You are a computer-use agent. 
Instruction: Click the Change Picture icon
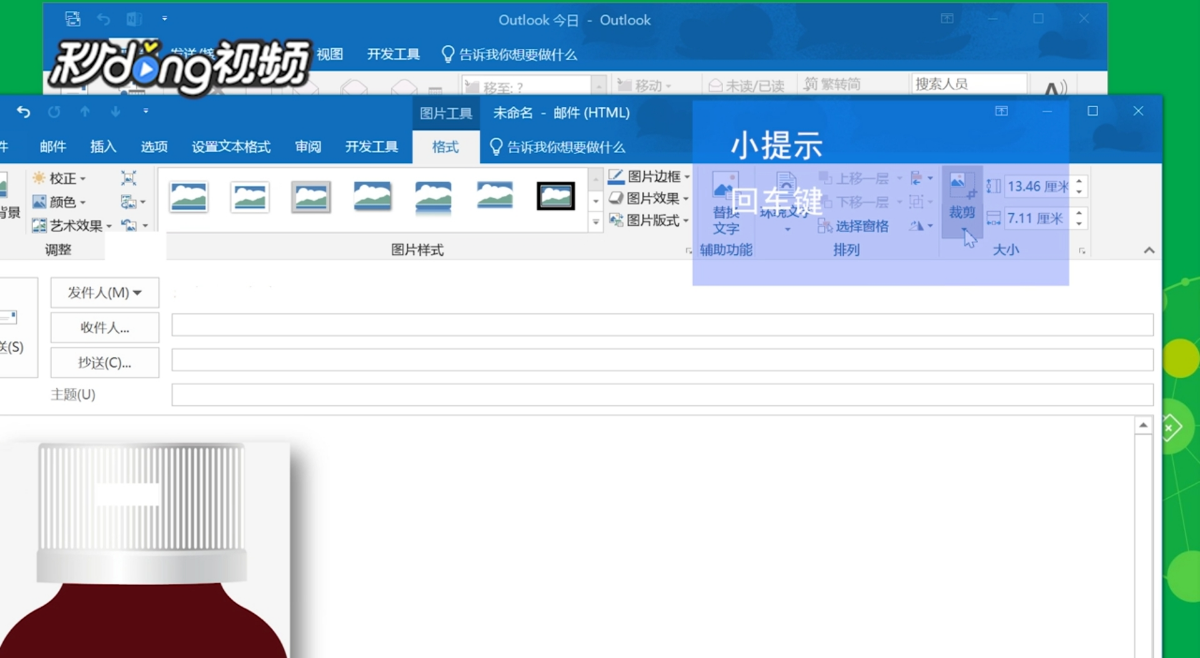point(132,202)
